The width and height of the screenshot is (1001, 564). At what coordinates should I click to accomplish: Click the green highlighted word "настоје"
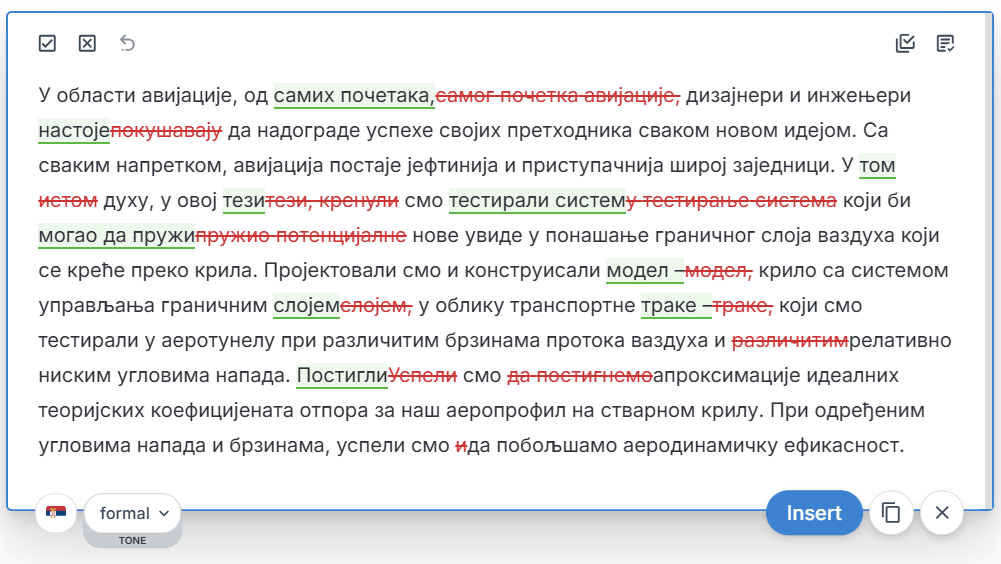coord(74,131)
